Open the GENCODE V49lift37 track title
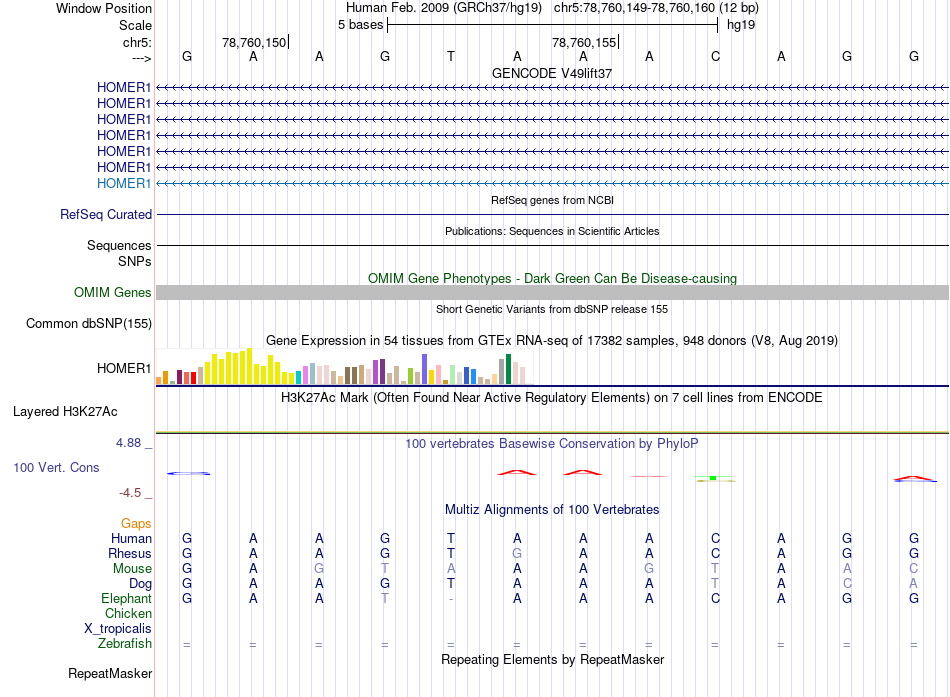Screen dimensions: 950x697 pyautogui.click(x=552, y=73)
